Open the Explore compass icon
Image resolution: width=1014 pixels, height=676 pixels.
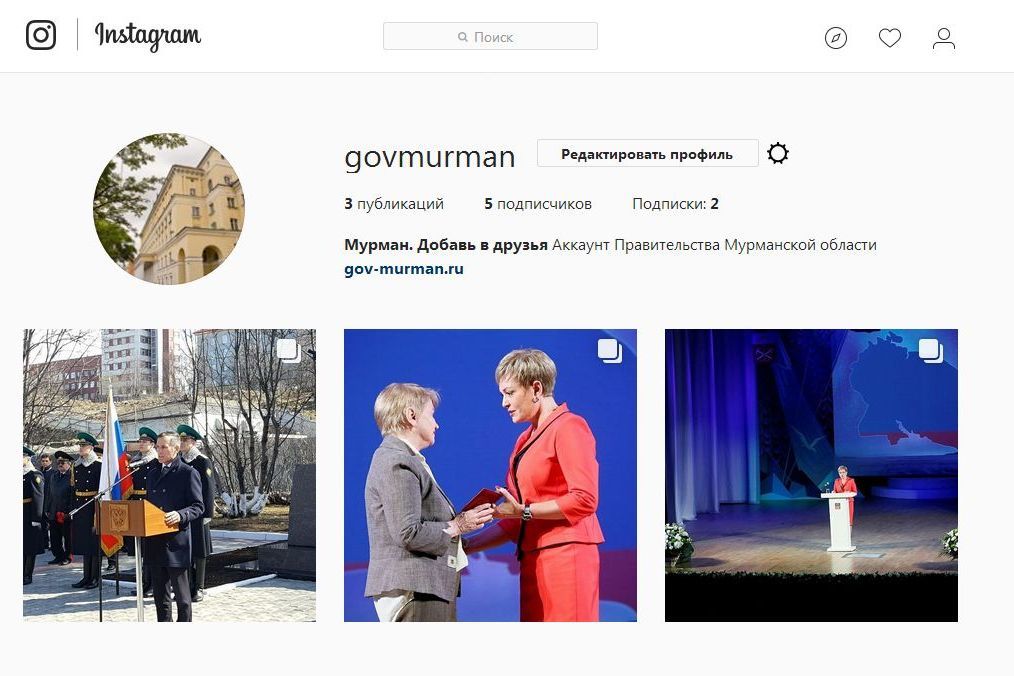tap(836, 38)
